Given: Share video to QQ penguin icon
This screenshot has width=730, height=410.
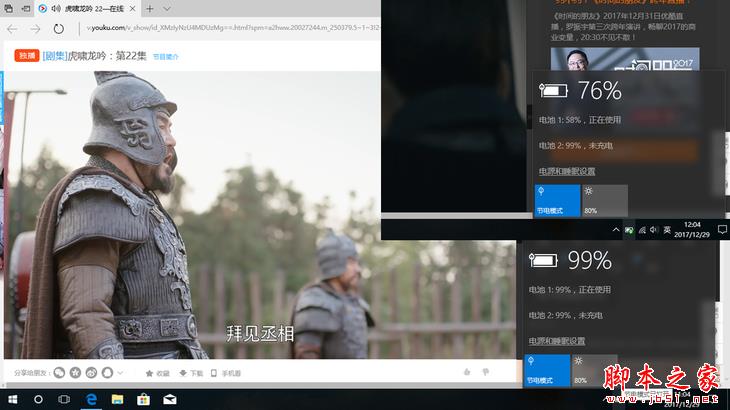Looking at the screenshot, I should [108, 373].
